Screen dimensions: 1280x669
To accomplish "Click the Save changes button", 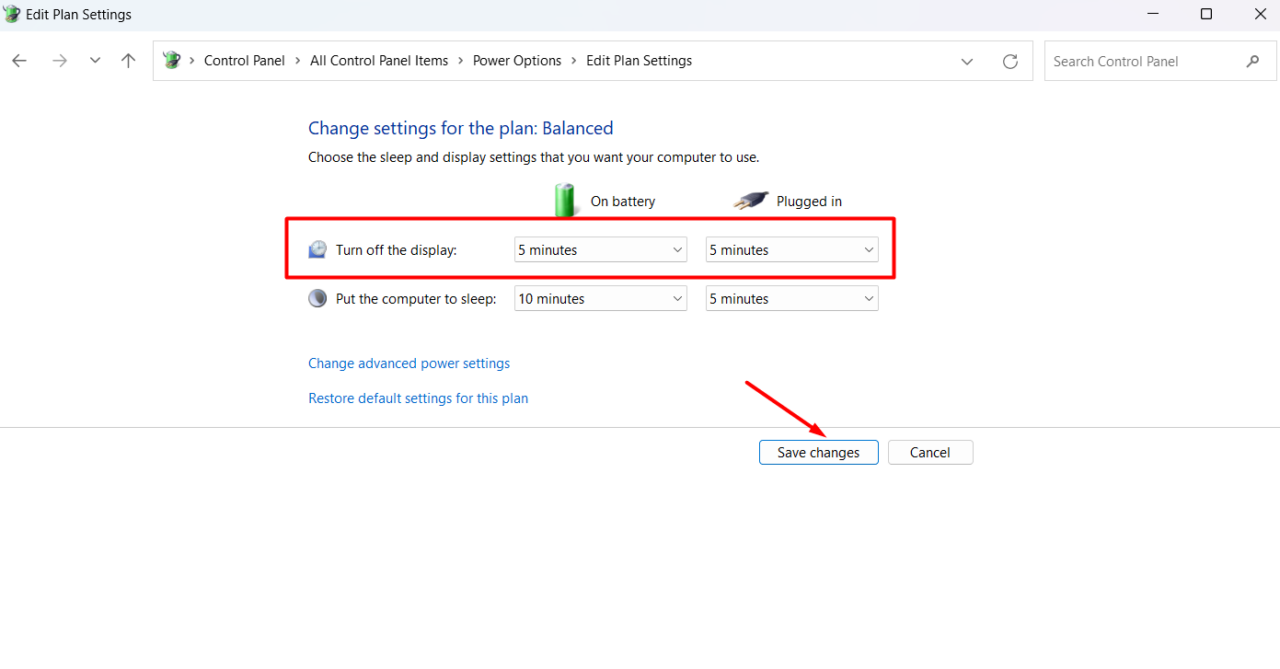I will 818,452.
